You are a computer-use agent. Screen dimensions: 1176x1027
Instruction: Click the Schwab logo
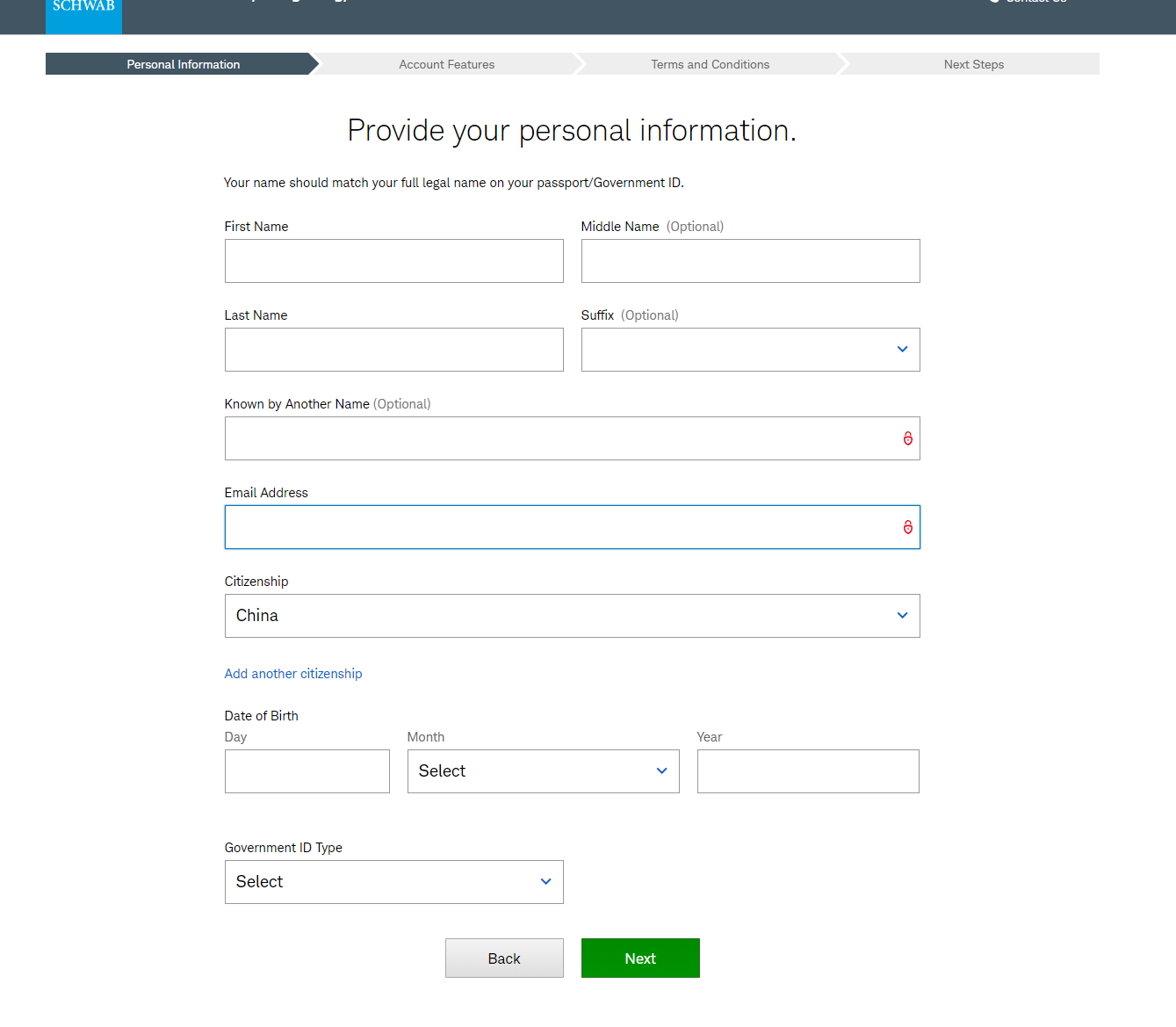click(83, 16)
